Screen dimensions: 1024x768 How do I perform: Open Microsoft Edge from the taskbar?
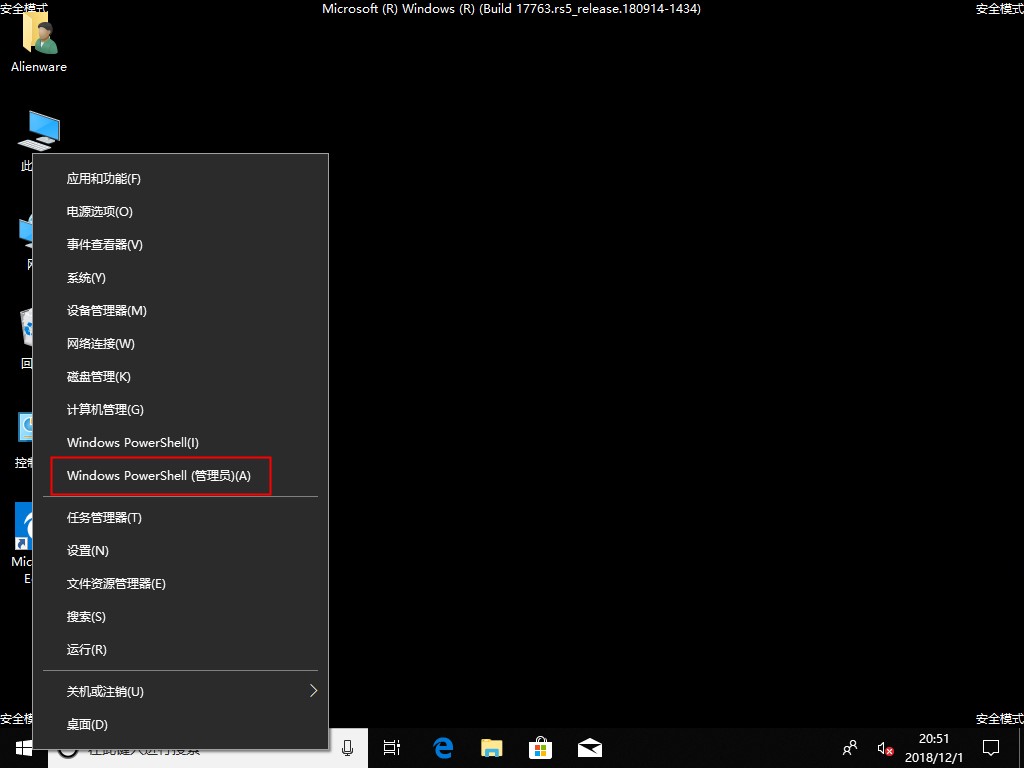(443, 747)
